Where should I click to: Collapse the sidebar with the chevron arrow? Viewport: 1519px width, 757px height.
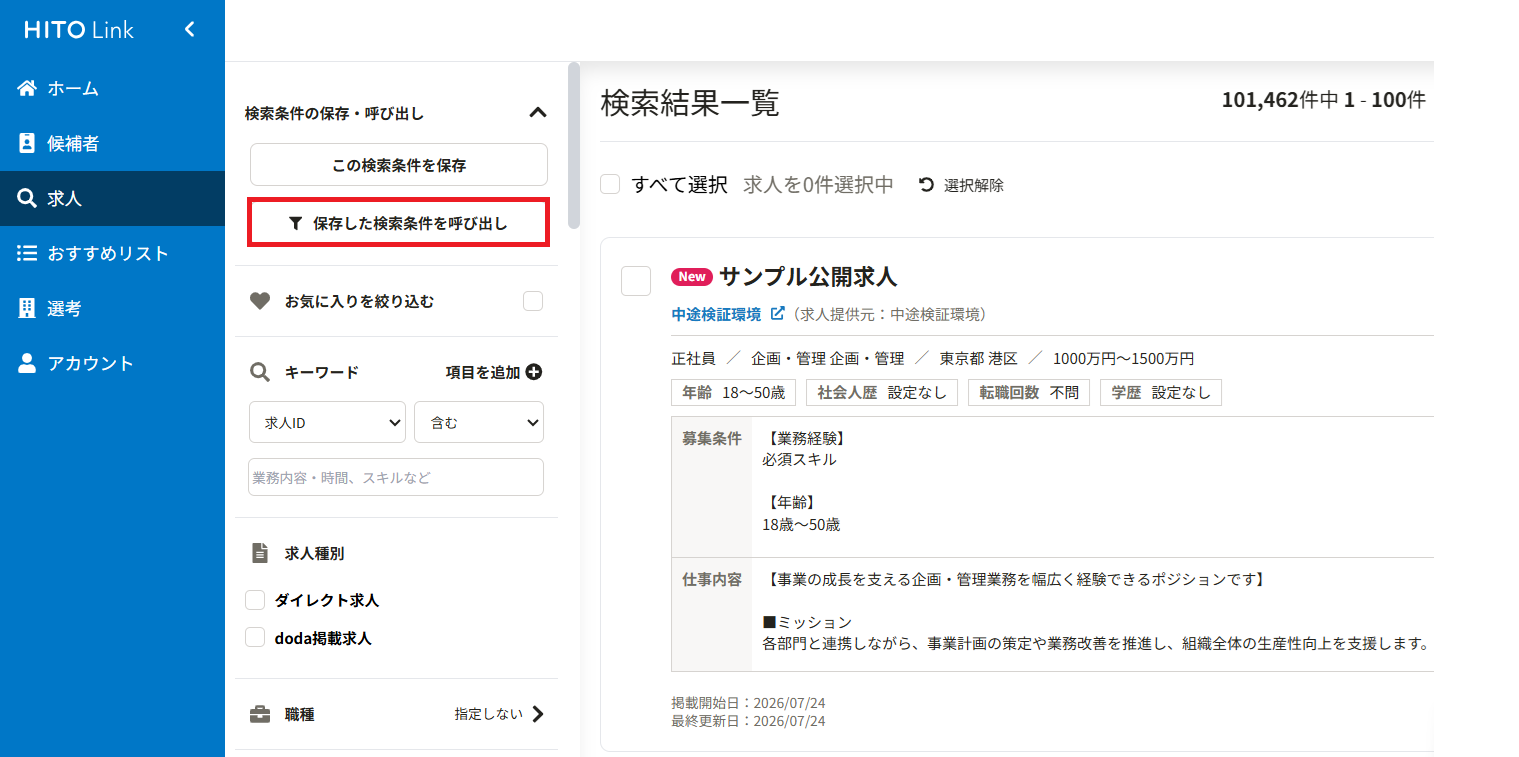190,30
